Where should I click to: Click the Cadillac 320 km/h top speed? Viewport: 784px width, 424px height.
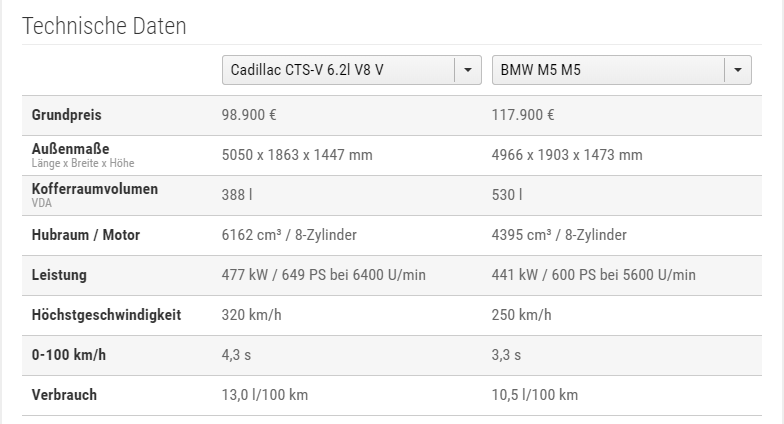coord(252,315)
